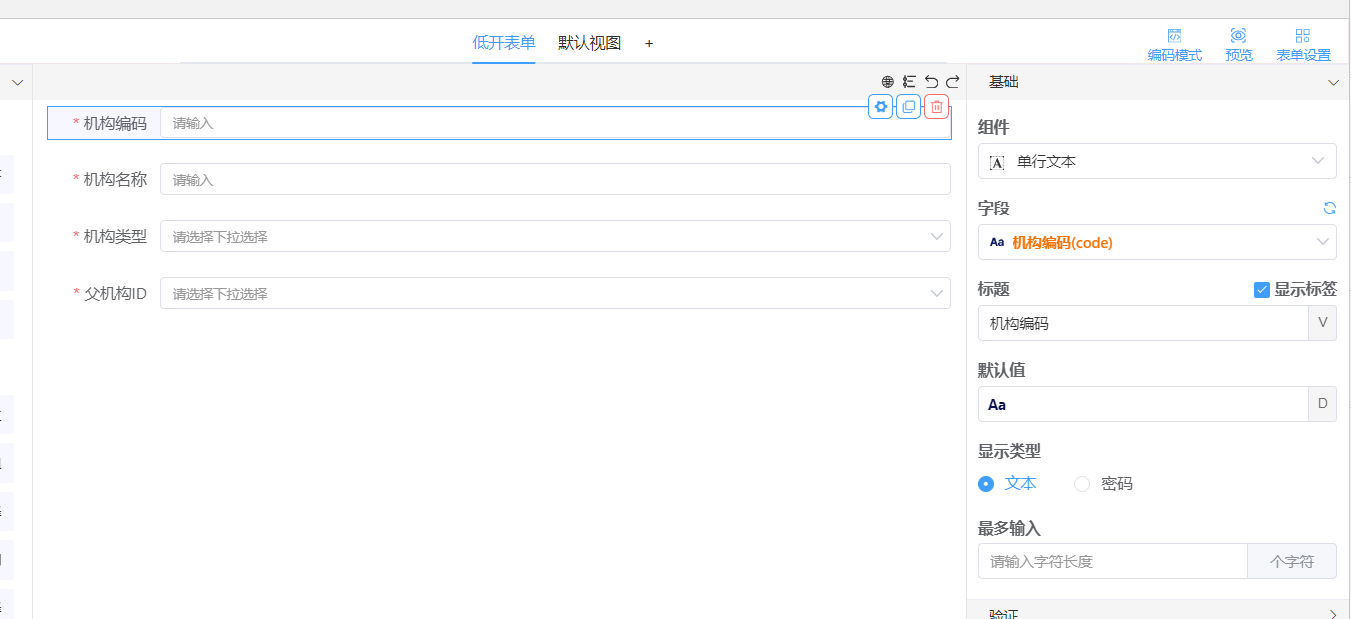Select the 密码 display type
1351x619 pixels.
(1082, 484)
